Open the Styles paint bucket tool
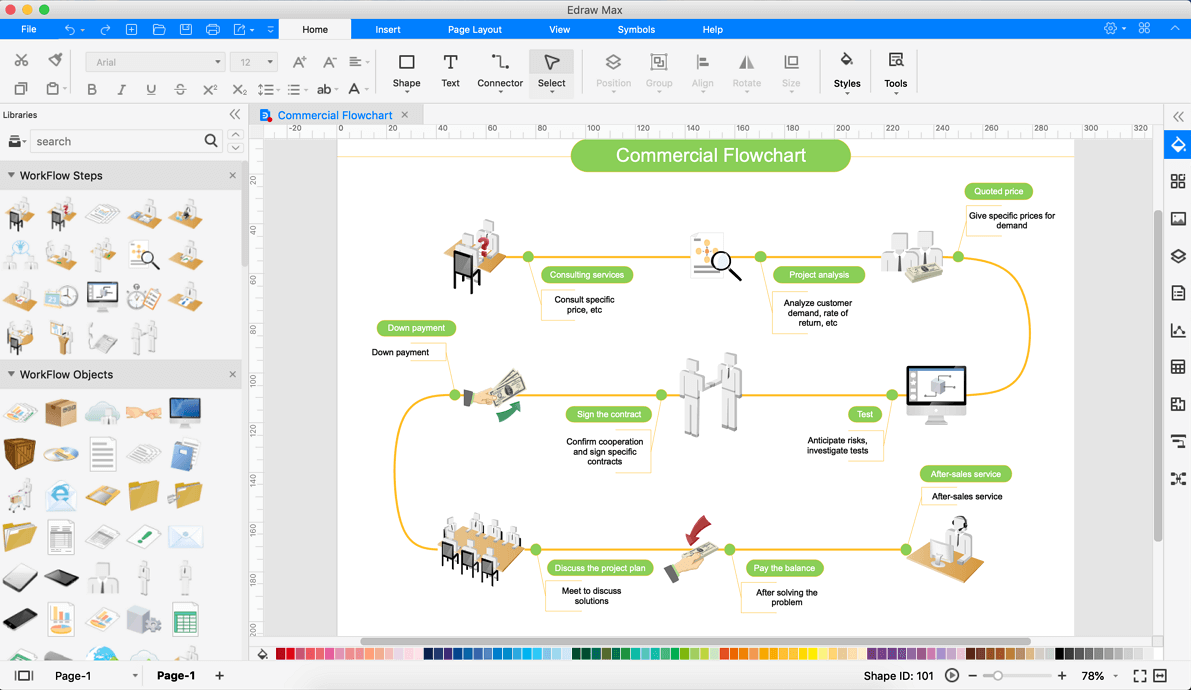Viewport: 1191px width, 690px height. [x=846, y=71]
